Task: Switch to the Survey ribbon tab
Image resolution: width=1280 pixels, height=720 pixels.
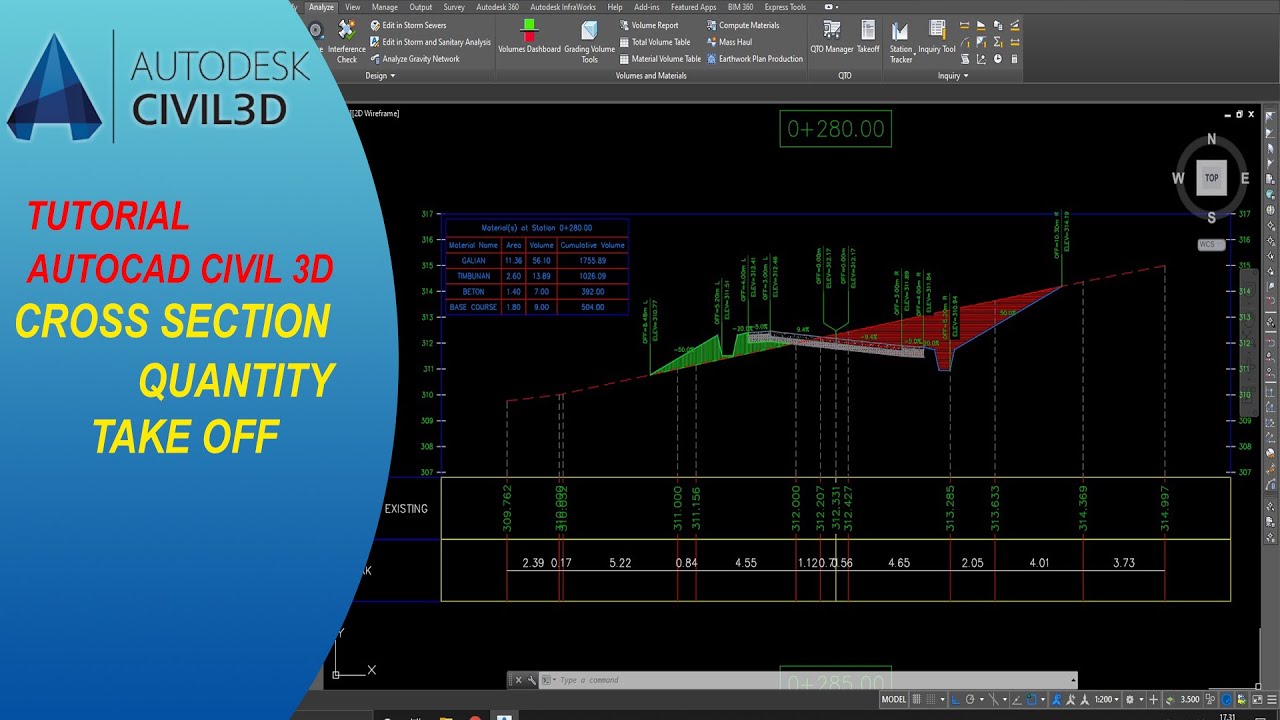Action: pyautogui.click(x=454, y=7)
